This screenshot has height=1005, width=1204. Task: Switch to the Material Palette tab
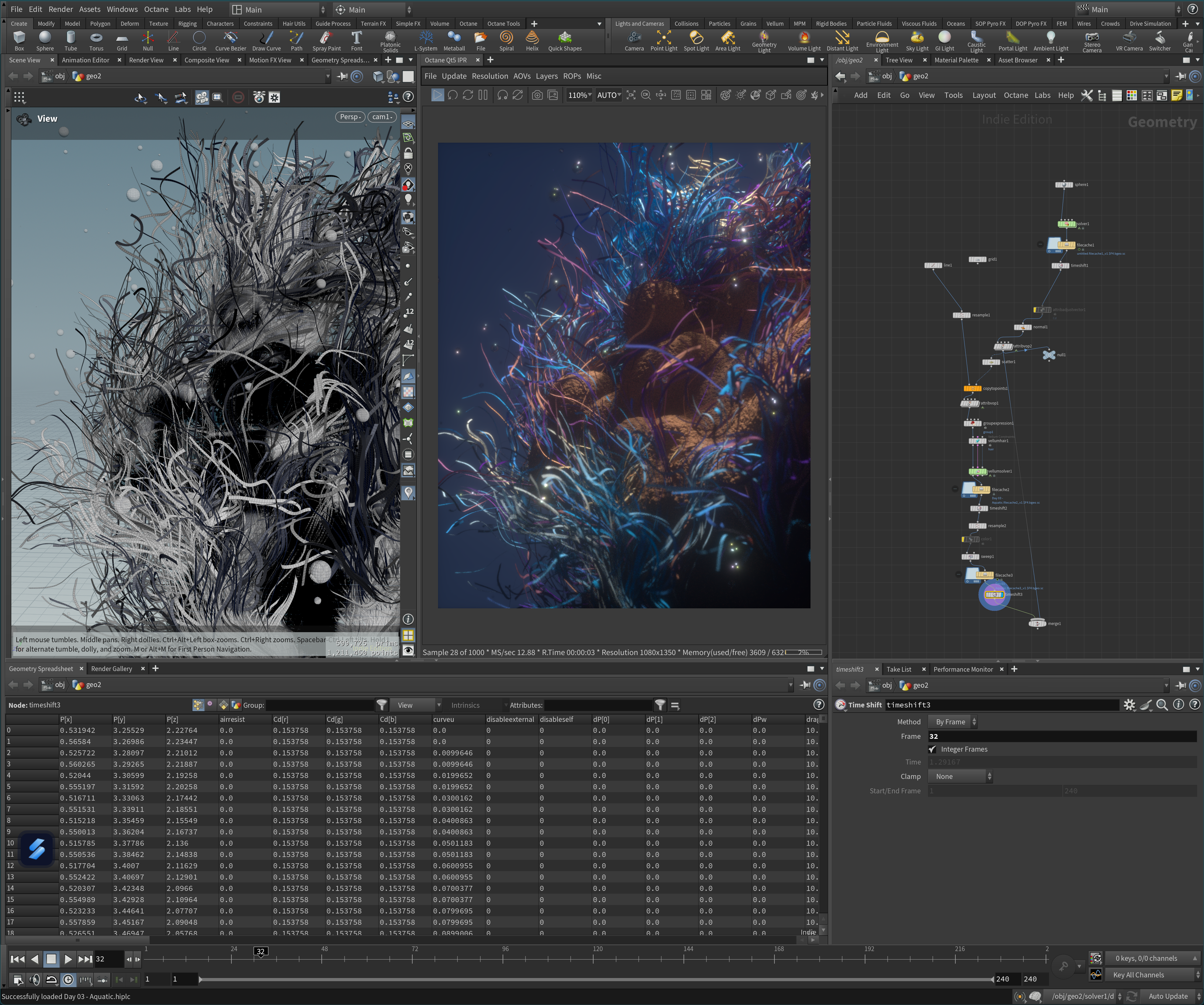click(956, 60)
